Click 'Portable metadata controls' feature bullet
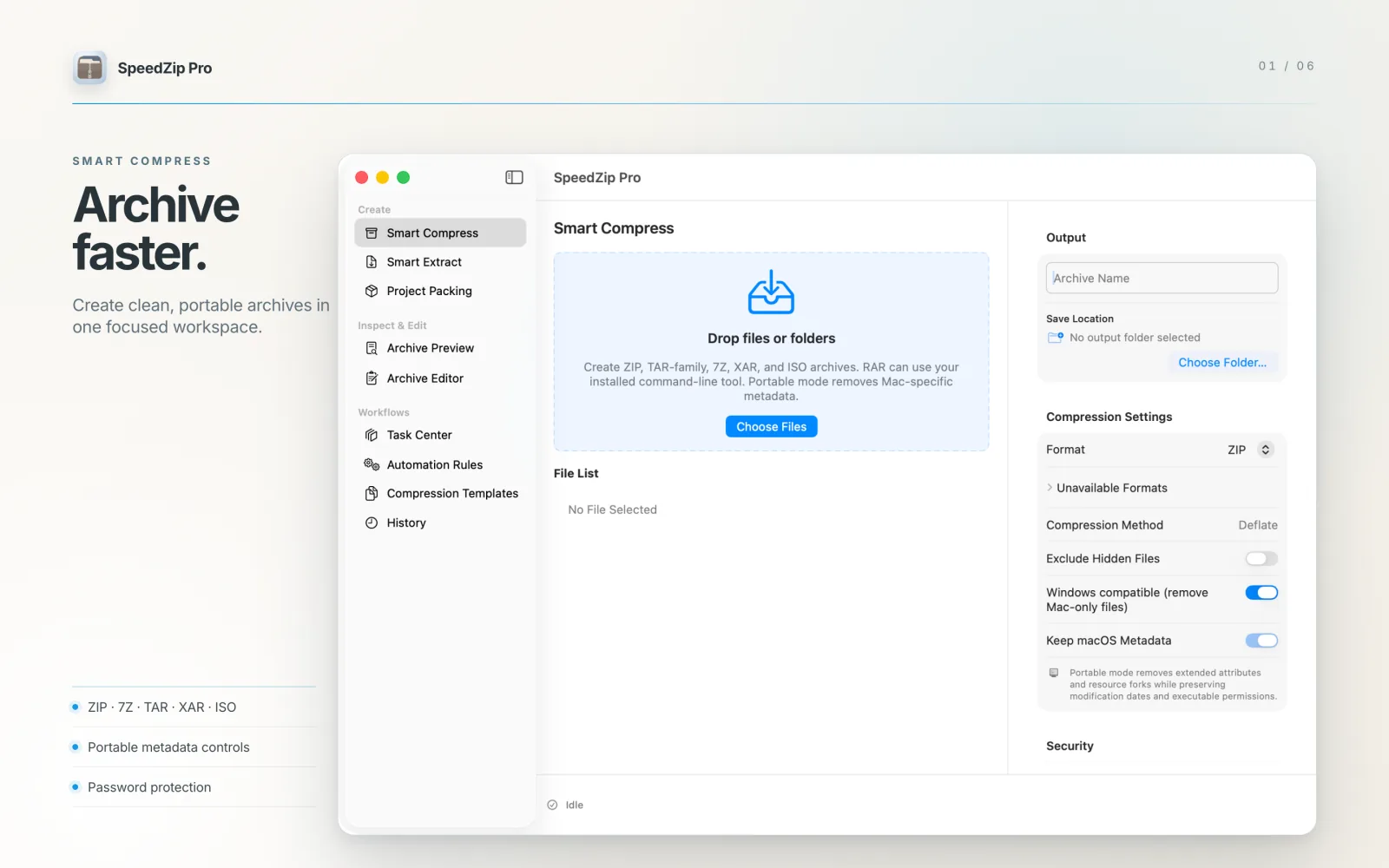 168,747
